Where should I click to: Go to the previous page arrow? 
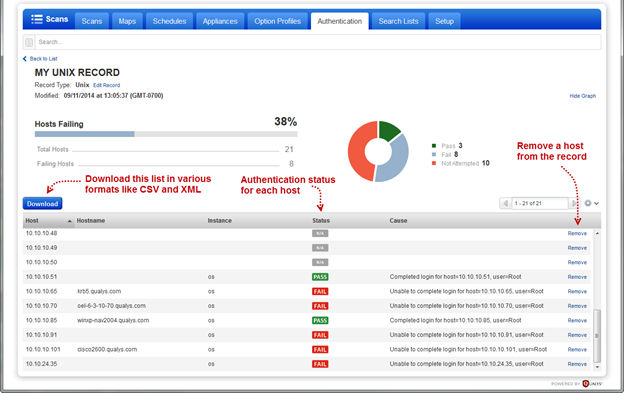(505, 203)
